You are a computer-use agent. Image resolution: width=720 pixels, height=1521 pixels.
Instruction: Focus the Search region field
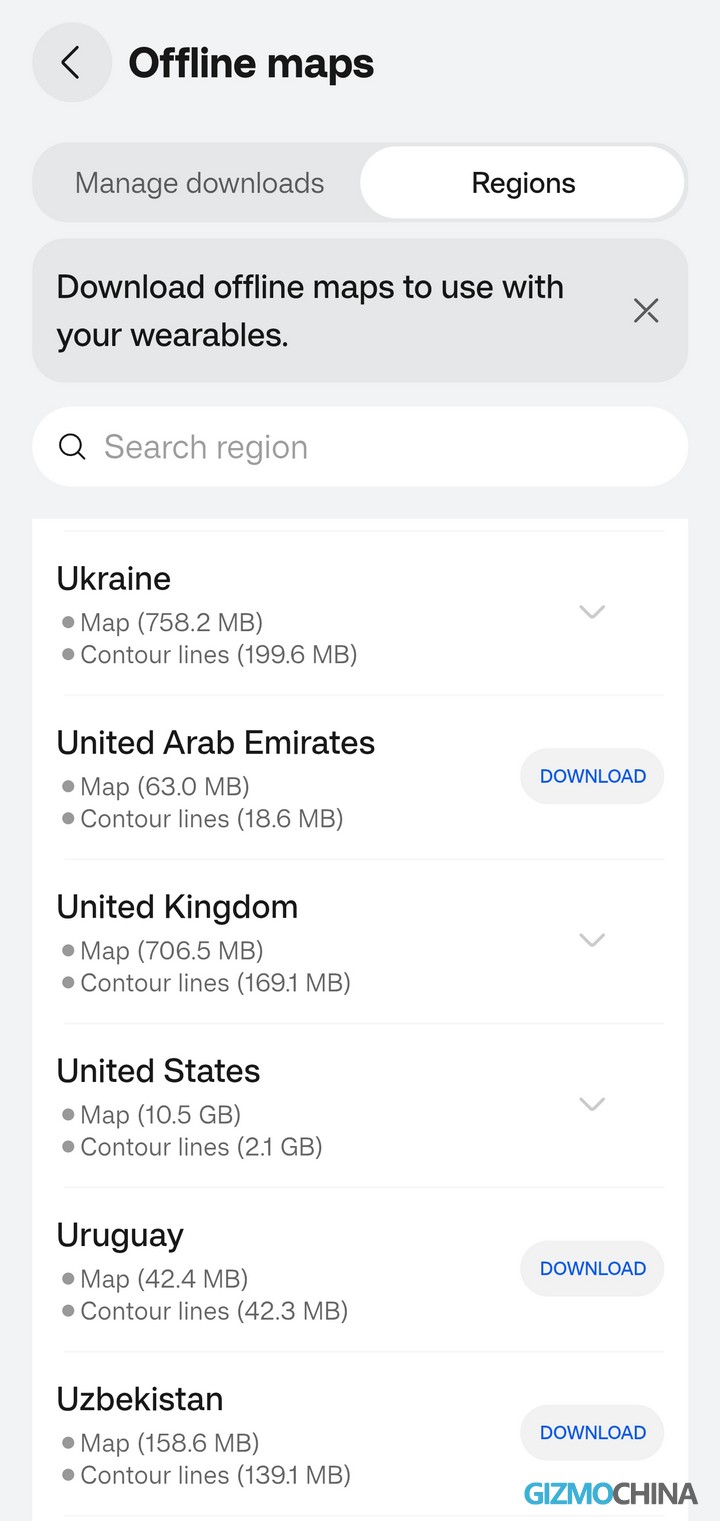[x=380, y=447]
